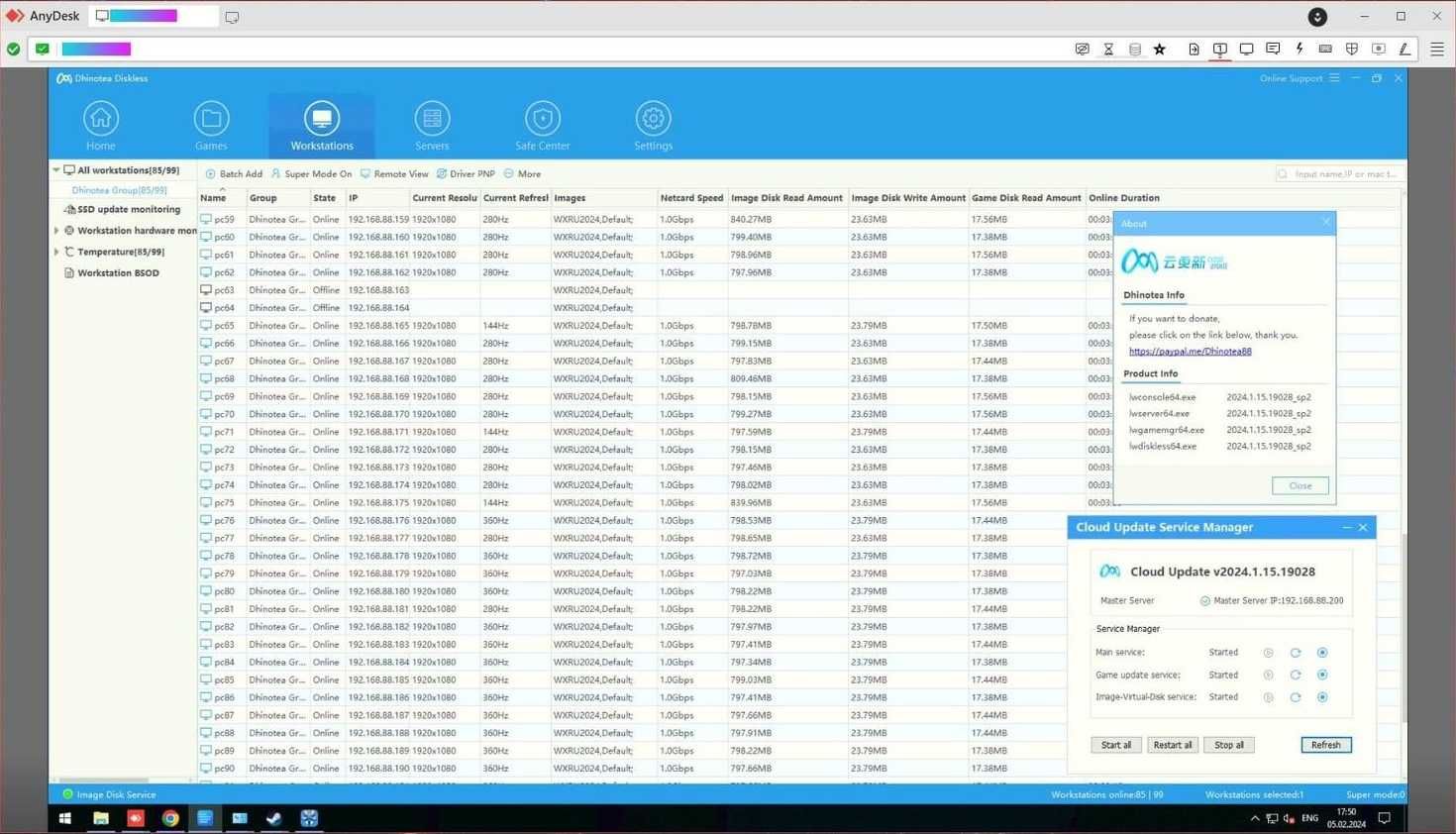
Task: Select the Workstations tab
Action: point(322,126)
